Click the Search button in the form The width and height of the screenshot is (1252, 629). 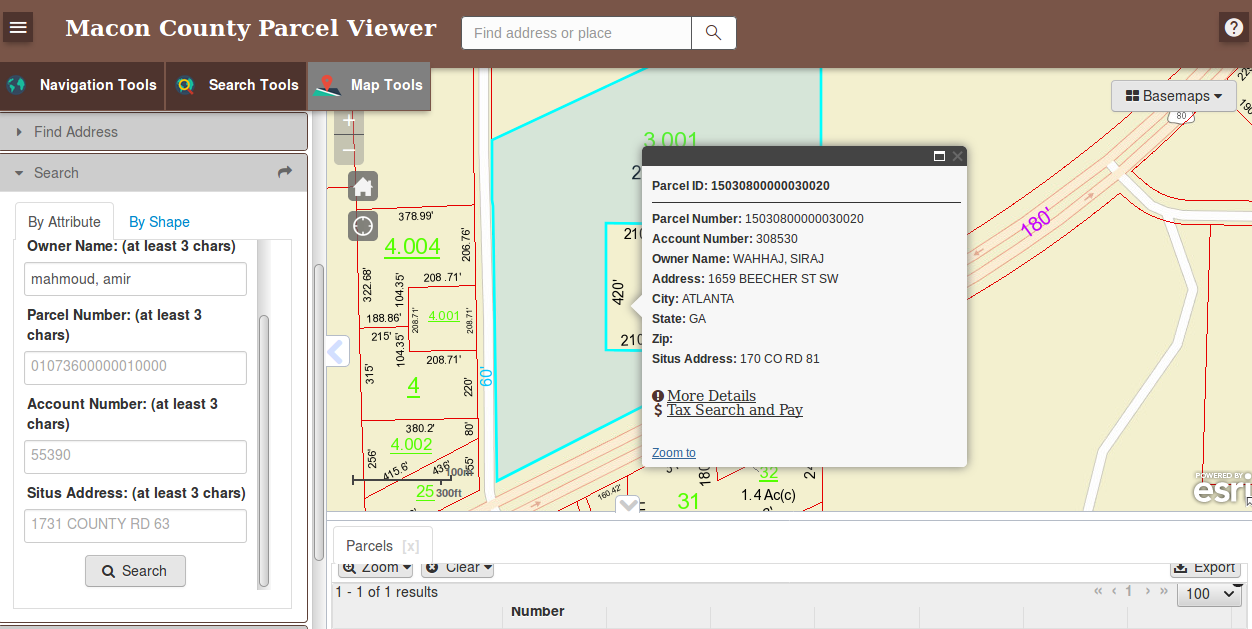(x=135, y=571)
